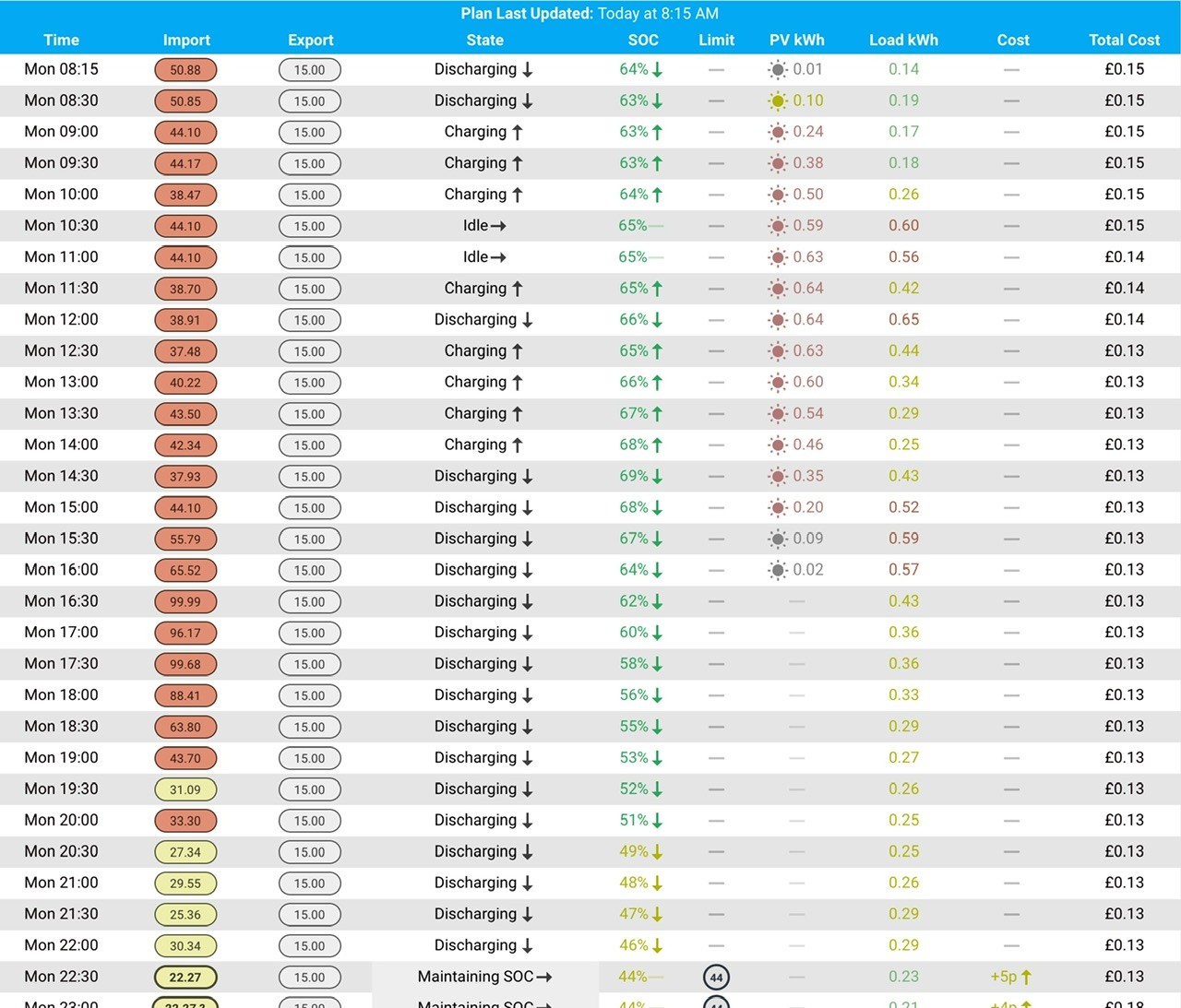Click the yellow down arrow beside SOC 49%
Screen dimensions: 1181x1008
coord(658,852)
